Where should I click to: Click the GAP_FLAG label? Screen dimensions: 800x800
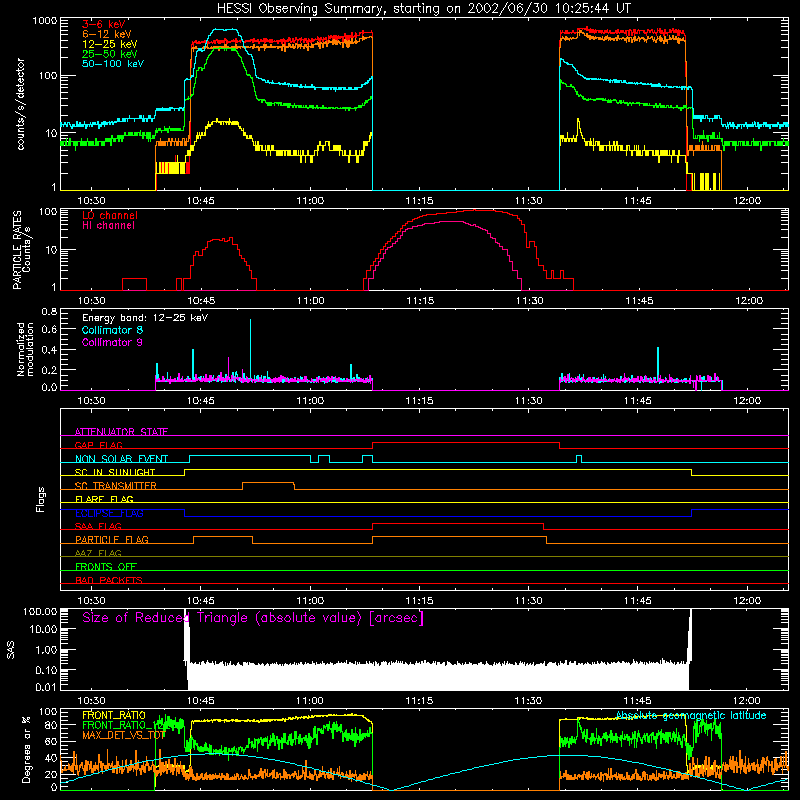(x=98, y=445)
